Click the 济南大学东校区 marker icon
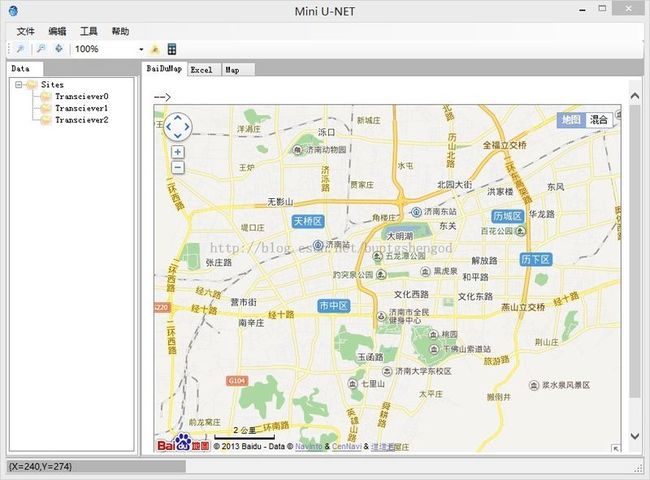This screenshot has width=650, height=480. (387, 371)
